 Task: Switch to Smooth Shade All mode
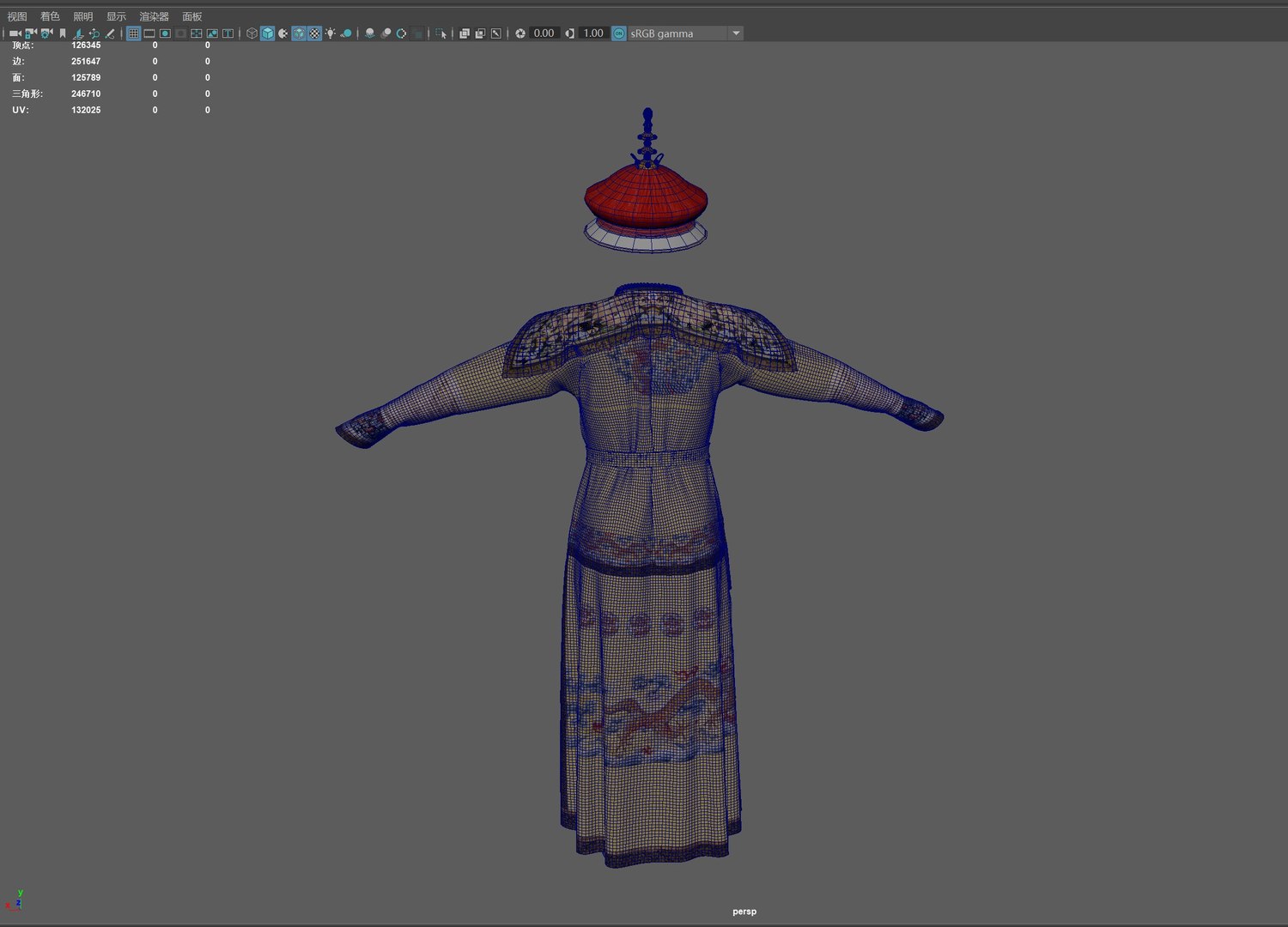[x=267, y=33]
